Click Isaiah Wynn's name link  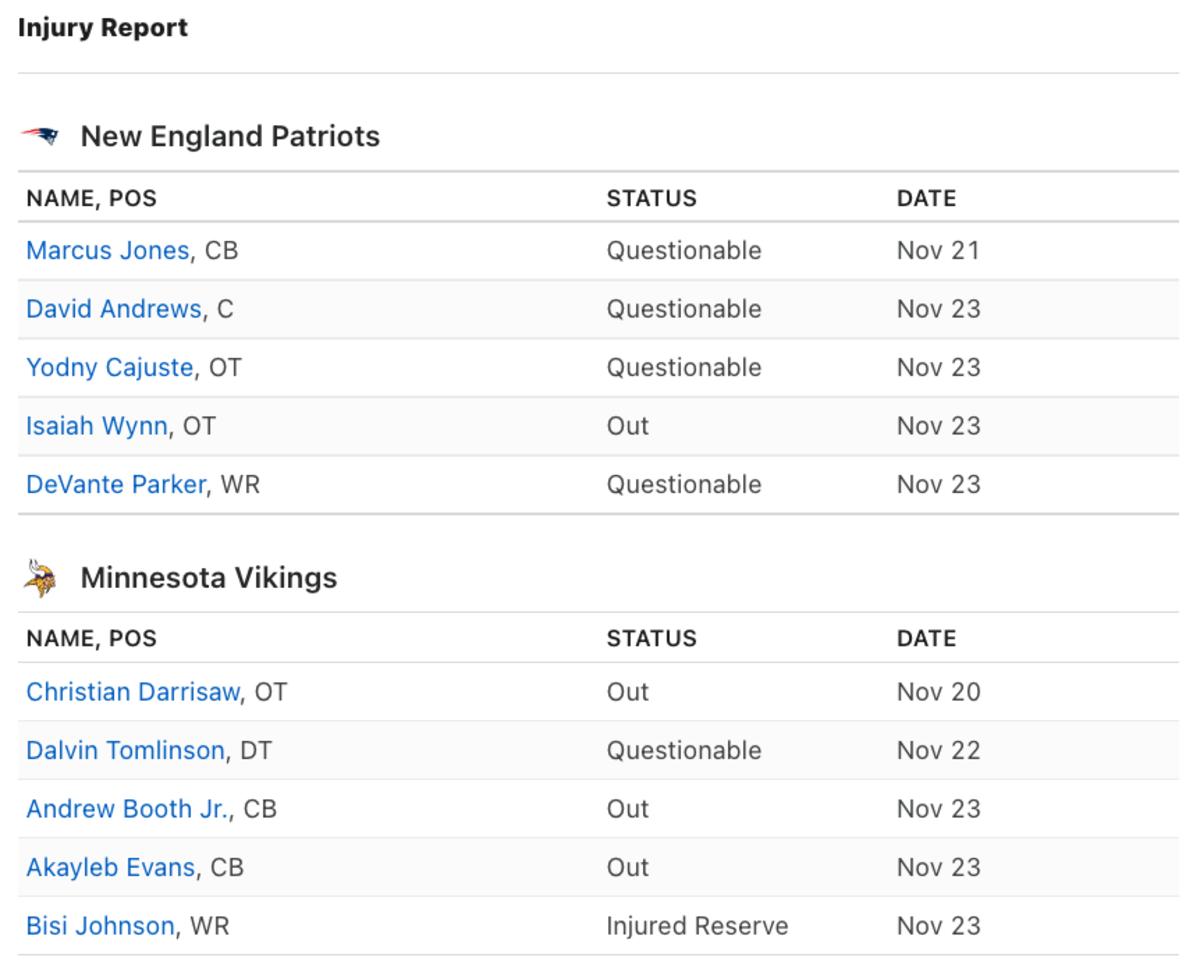point(96,426)
